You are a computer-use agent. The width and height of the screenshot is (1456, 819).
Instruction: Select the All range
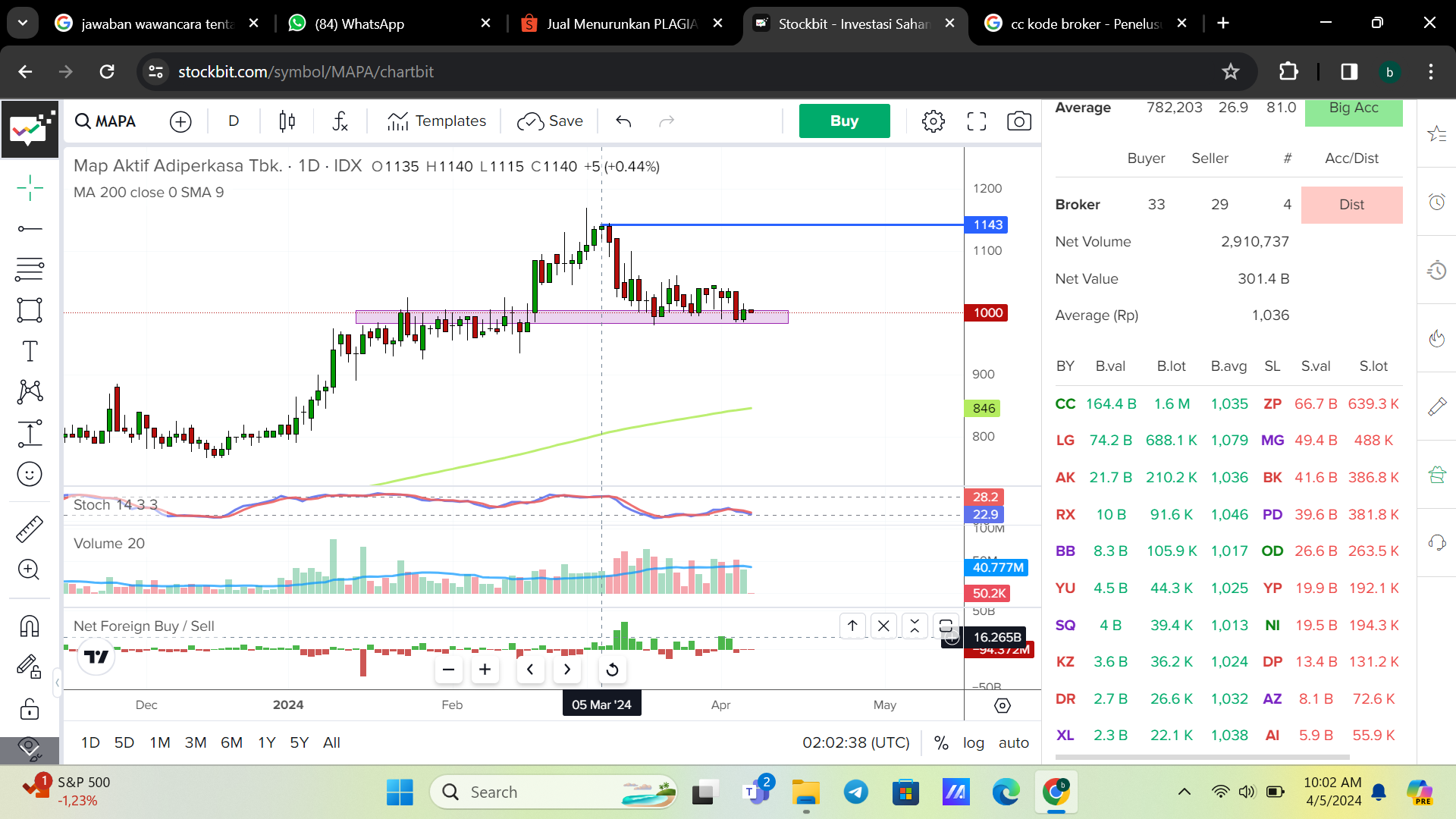click(331, 742)
